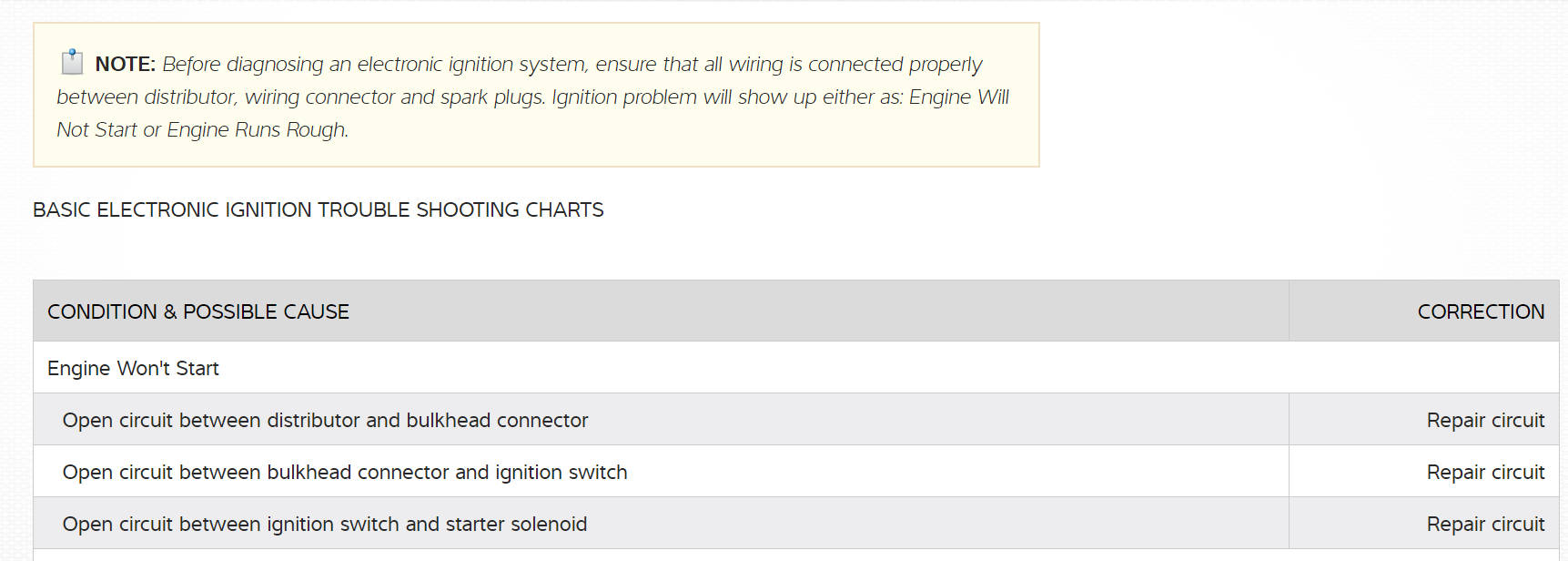Click Repair circuit for the distributor-bulkhead row
Image resolution: width=1568 pixels, height=561 pixels.
tap(1485, 421)
